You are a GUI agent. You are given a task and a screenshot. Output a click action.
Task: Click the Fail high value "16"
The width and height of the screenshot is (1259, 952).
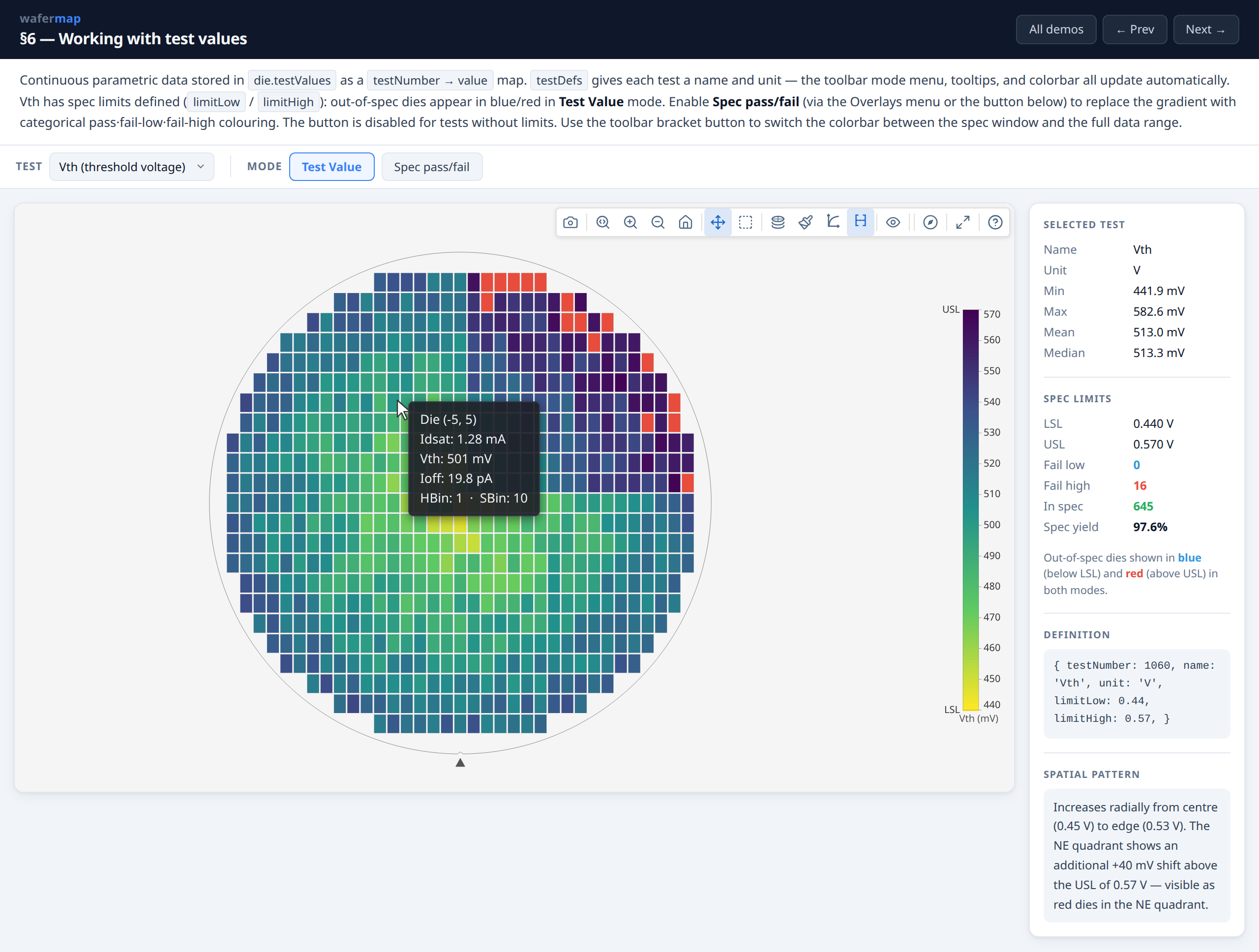pos(1139,486)
